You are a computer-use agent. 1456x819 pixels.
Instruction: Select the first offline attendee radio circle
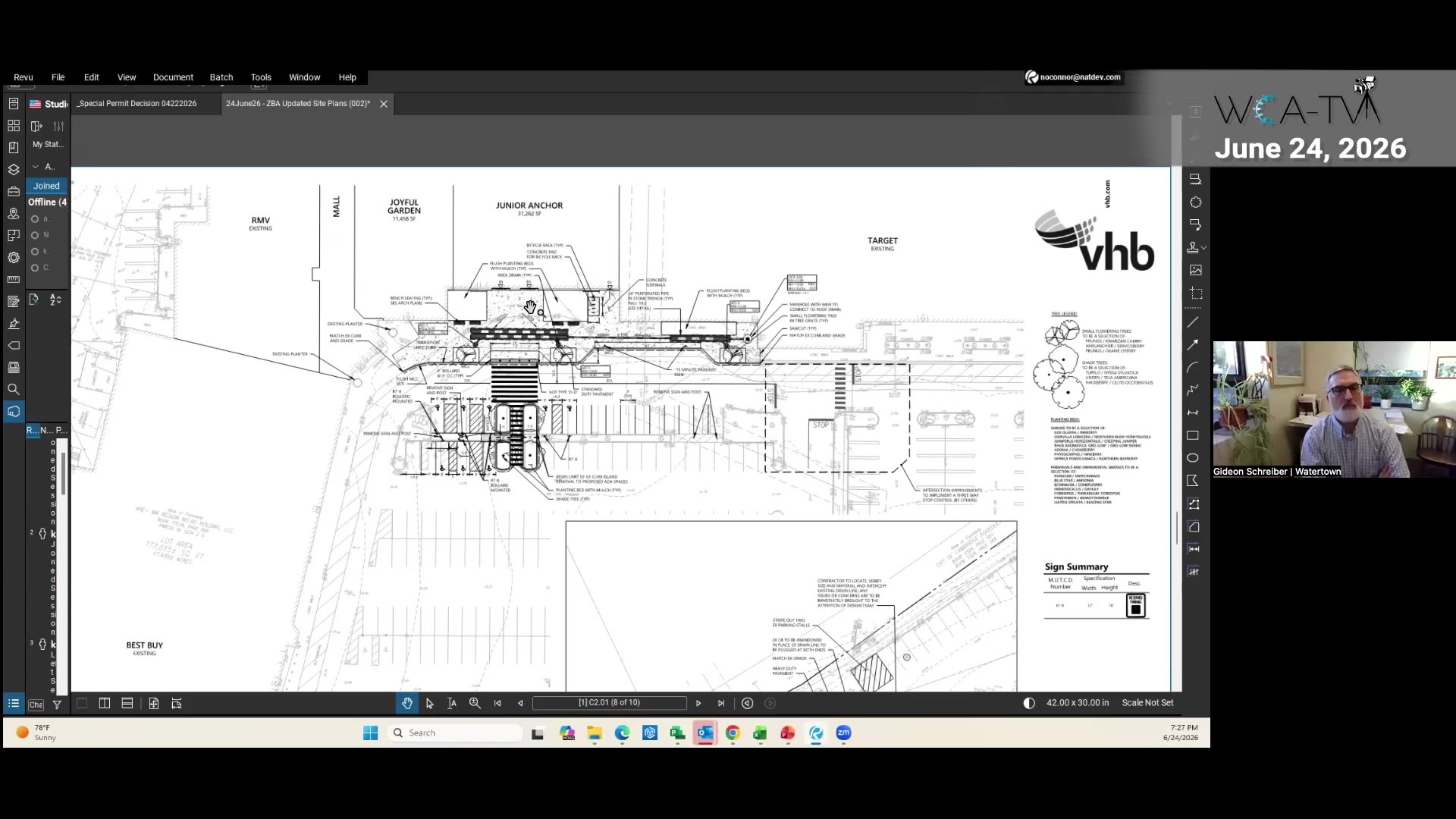pyautogui.click(x=35, y=219)
